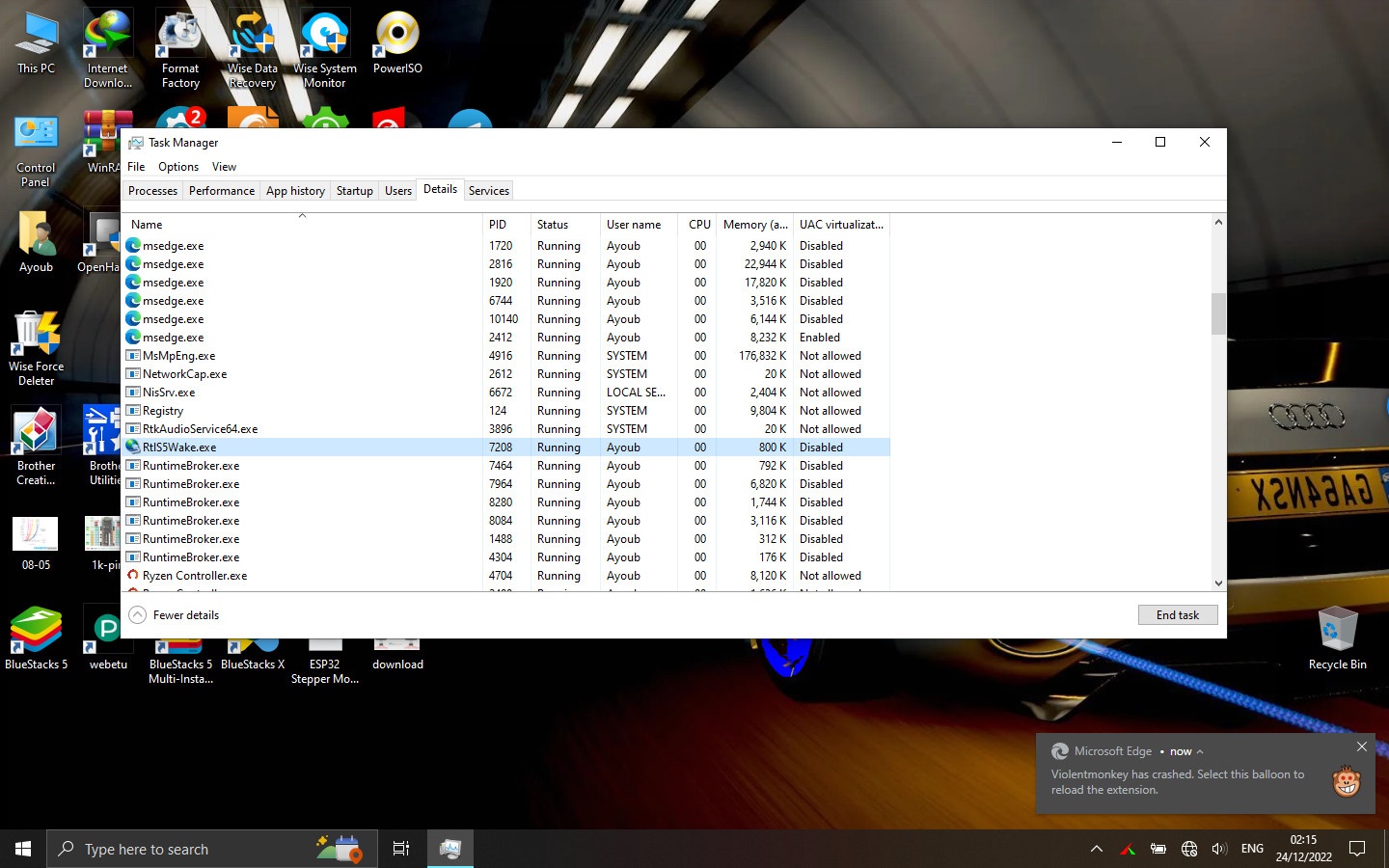Screen dimensions: 1389x868
Task: Collapse the Fewer details section
Action: coord(174,614)
